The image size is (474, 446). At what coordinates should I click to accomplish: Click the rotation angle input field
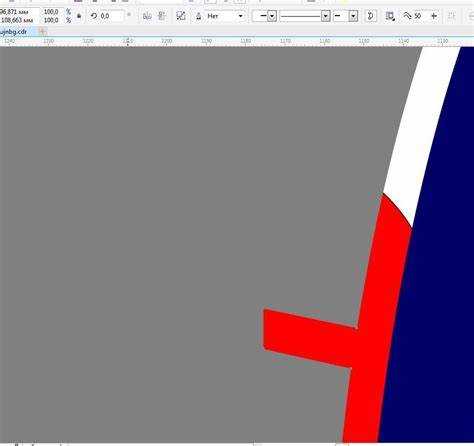coord(112,16)
